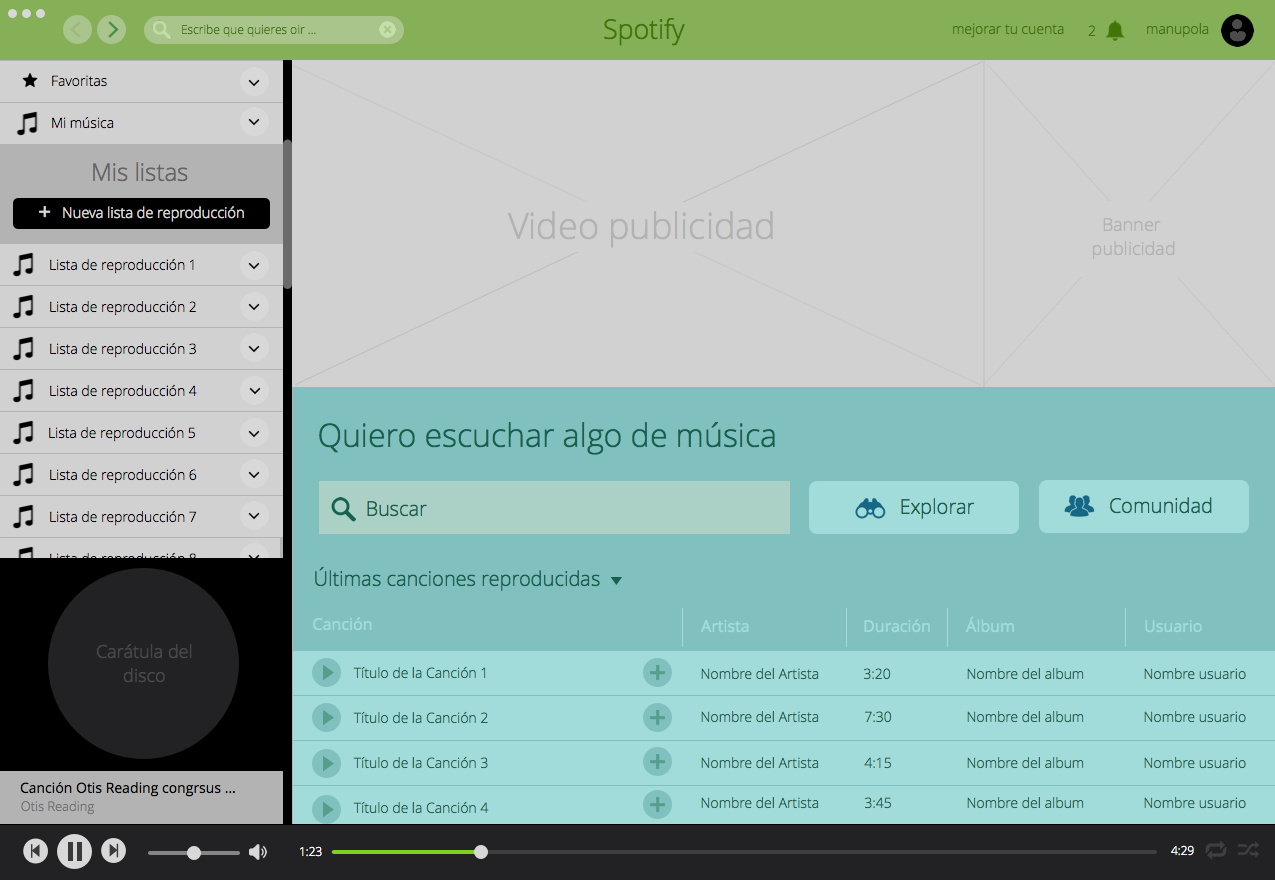Click the Favoritas star icon
1275x880 pixels.
[30, 80]
